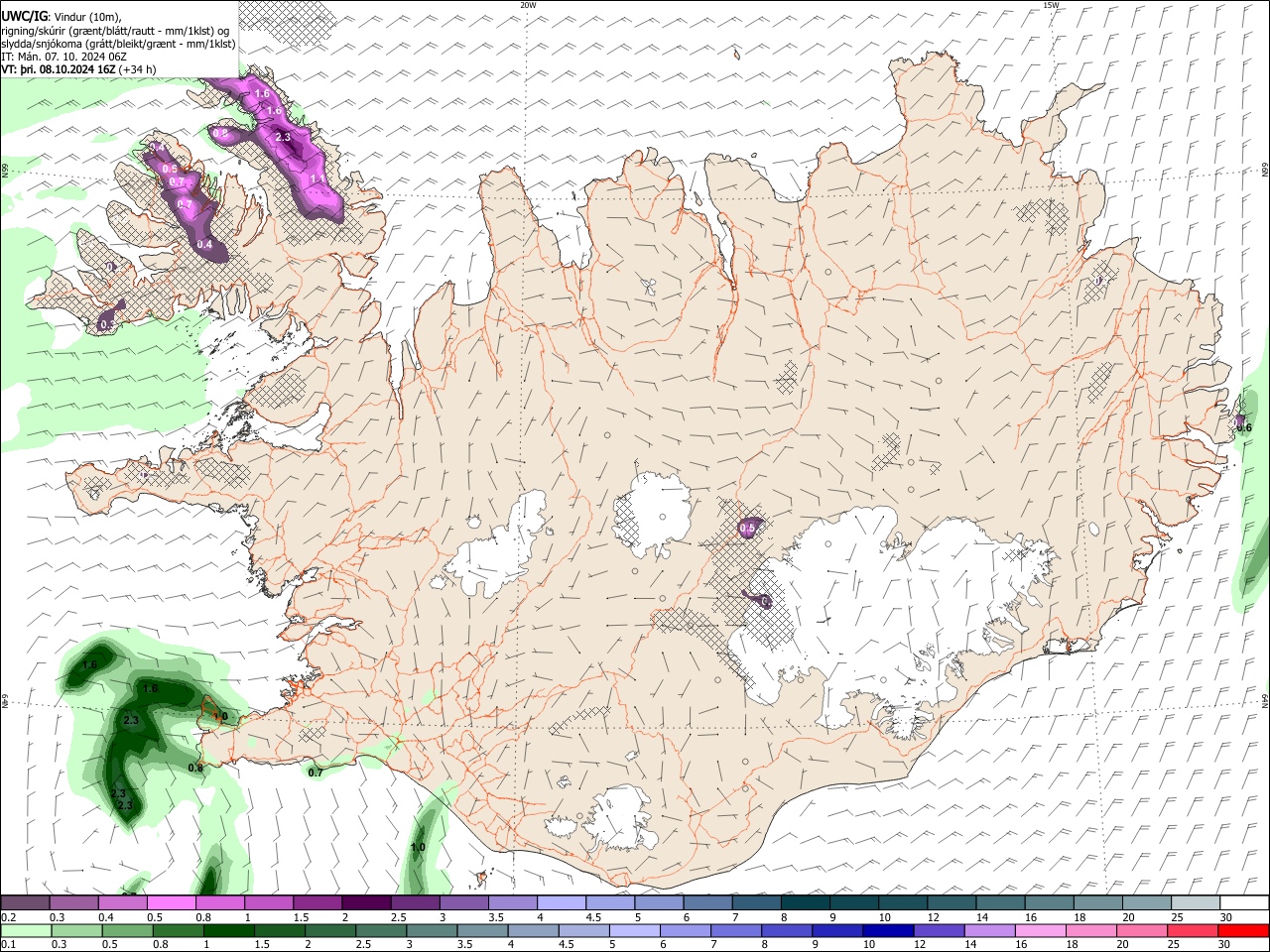Select the darkest purple swatch above 2 in upper legend
Viewport: 1270px width, 952px height.
366,902
